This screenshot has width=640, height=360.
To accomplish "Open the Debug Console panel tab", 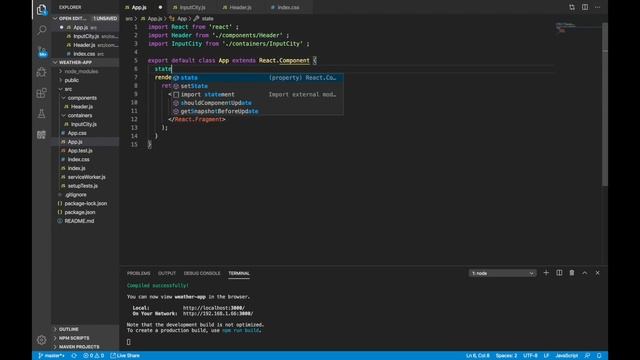I will (x=202, y=273).
